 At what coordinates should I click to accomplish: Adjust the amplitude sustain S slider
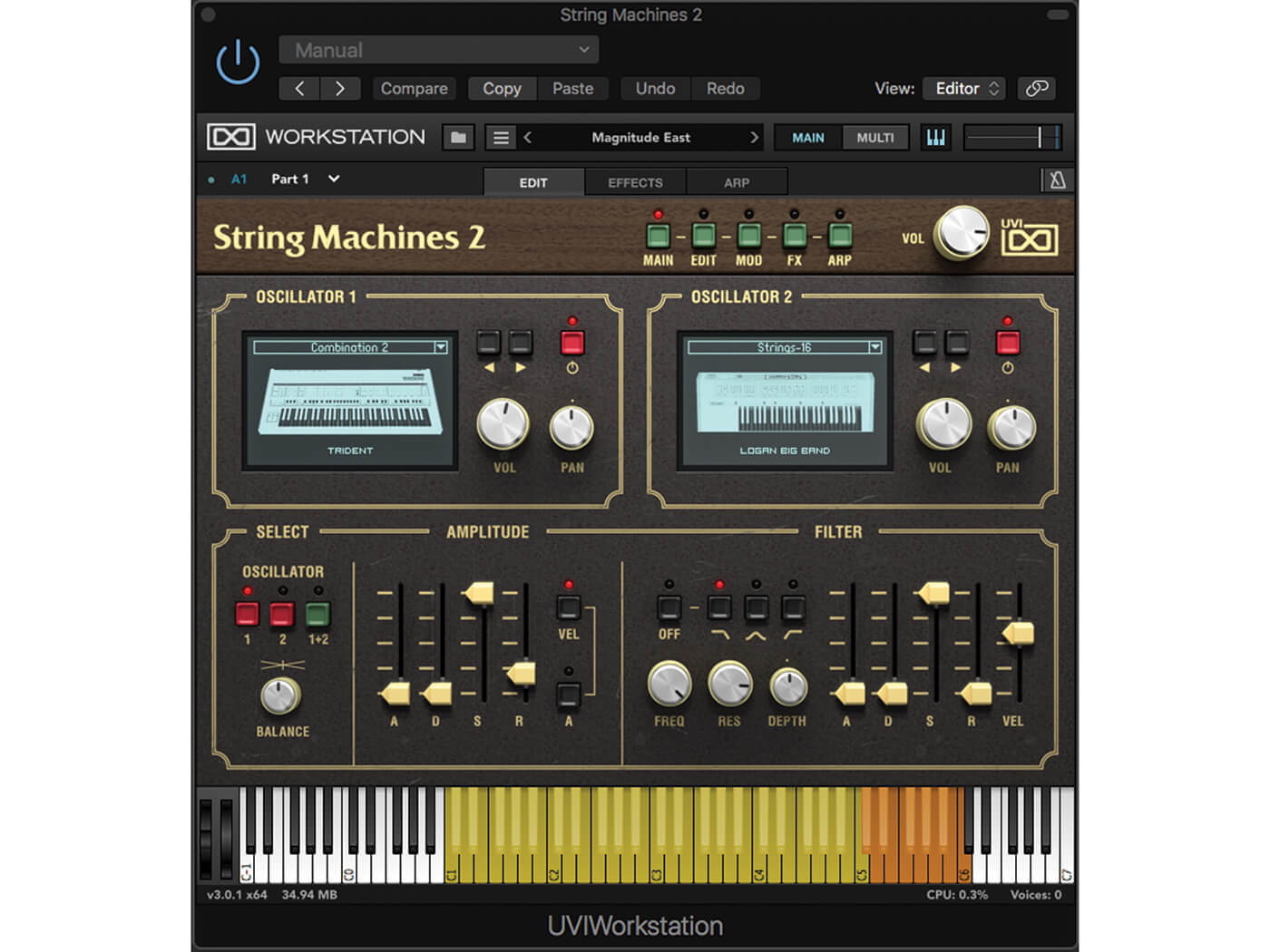(x=479, y=593)
